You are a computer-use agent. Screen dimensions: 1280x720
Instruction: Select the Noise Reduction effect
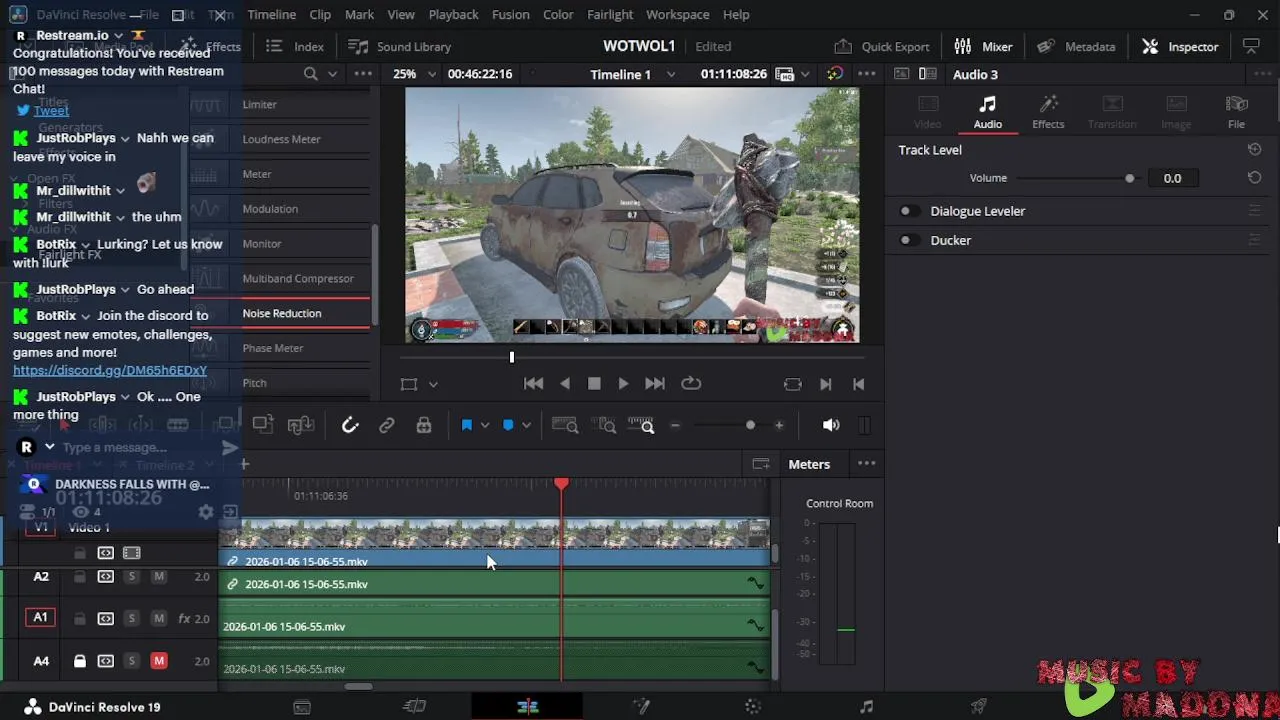point(281,313)
